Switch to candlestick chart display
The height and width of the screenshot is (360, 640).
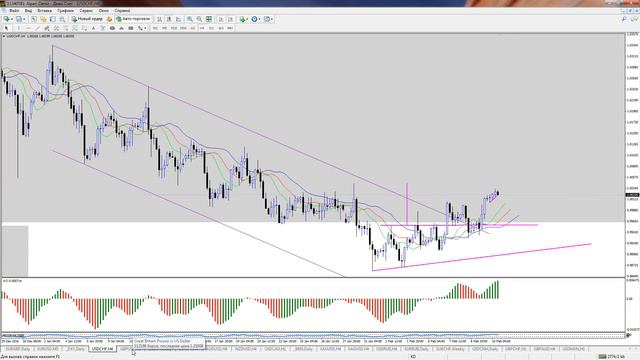[x=169, y=19]
